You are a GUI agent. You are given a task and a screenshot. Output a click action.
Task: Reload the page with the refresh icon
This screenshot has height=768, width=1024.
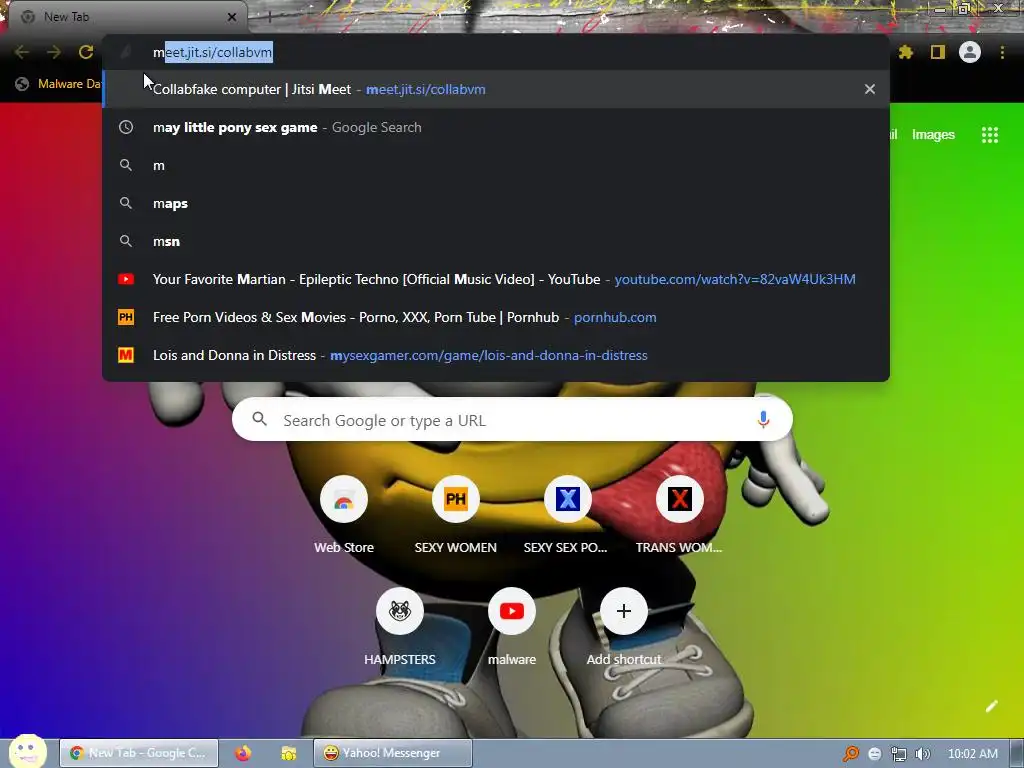click(86, 52)
